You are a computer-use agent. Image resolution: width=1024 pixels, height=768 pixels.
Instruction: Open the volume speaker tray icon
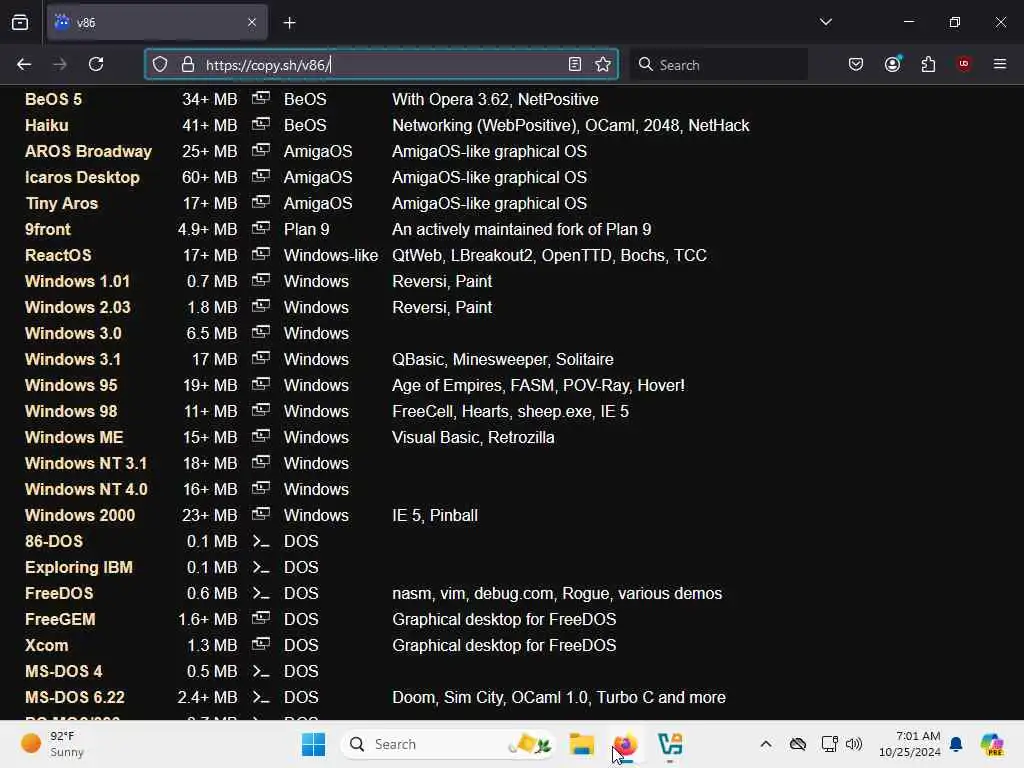coord(854,744)
